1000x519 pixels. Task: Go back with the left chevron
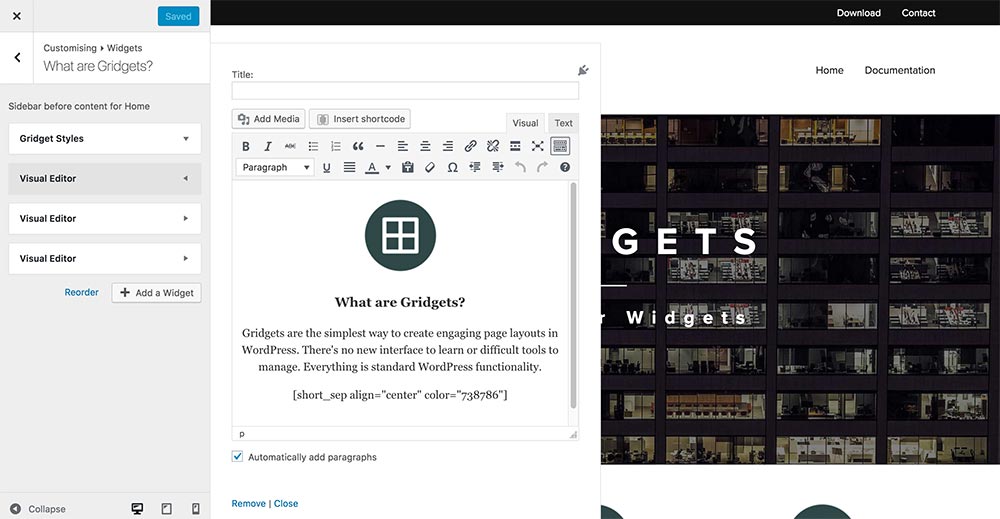pyautogui.click(x=17, y=57)
